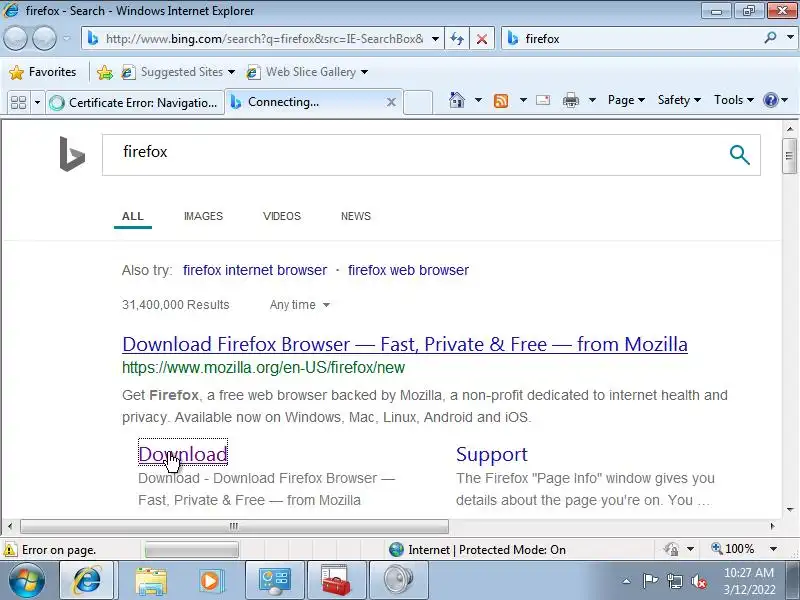The width and height of the screenshot is (800, 600).
Task: Click the Bing search magnifier button
Action: (x=739, y=155)
